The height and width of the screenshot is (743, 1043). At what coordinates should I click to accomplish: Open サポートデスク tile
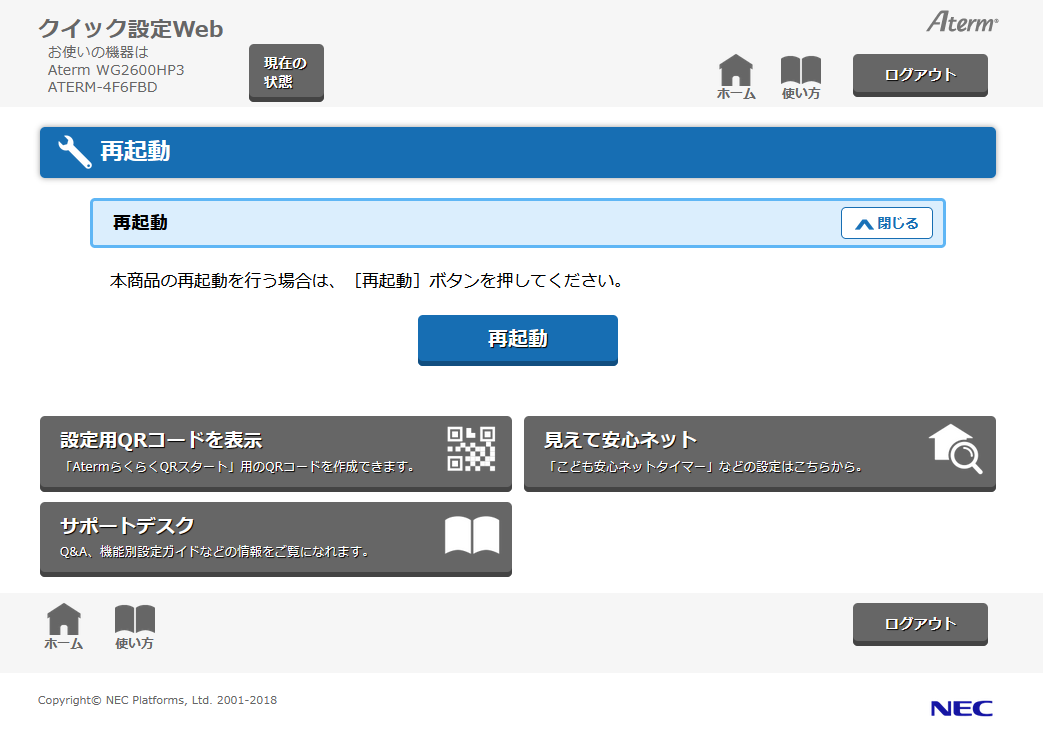click(x=275, y=539)
